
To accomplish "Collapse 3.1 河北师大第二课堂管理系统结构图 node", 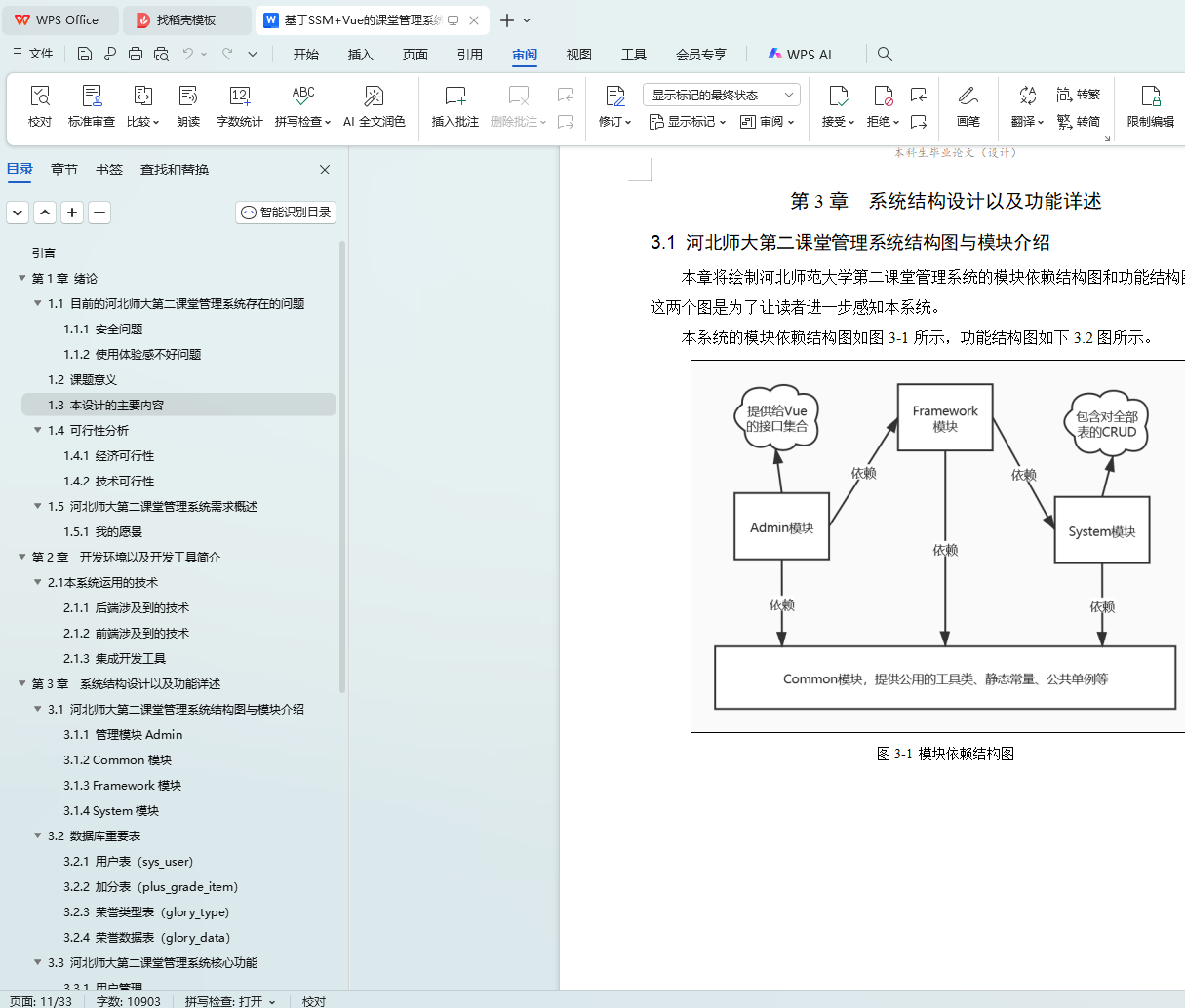I will (38, 709).
